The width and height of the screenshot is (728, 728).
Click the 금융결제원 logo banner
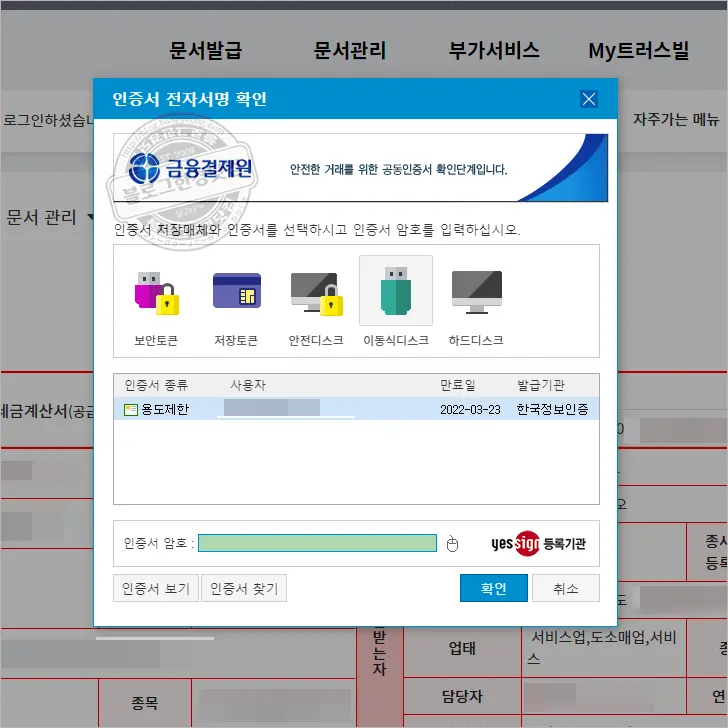(190, 168)
